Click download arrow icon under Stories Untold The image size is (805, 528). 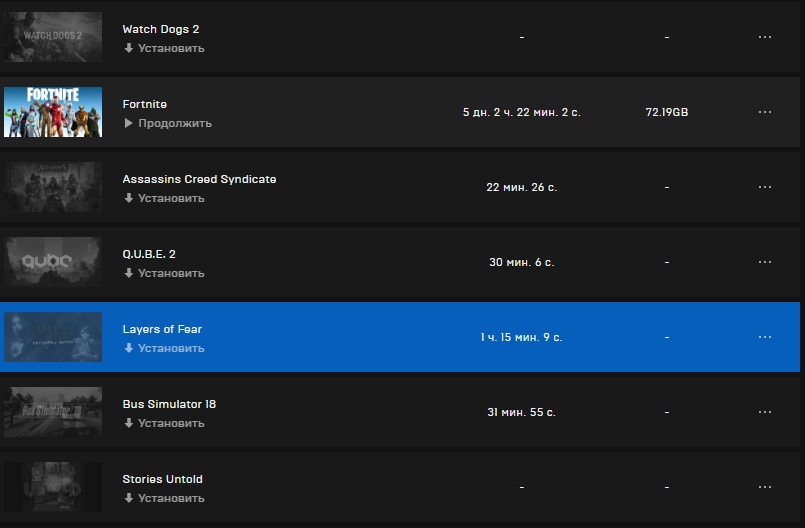(128, 498)
